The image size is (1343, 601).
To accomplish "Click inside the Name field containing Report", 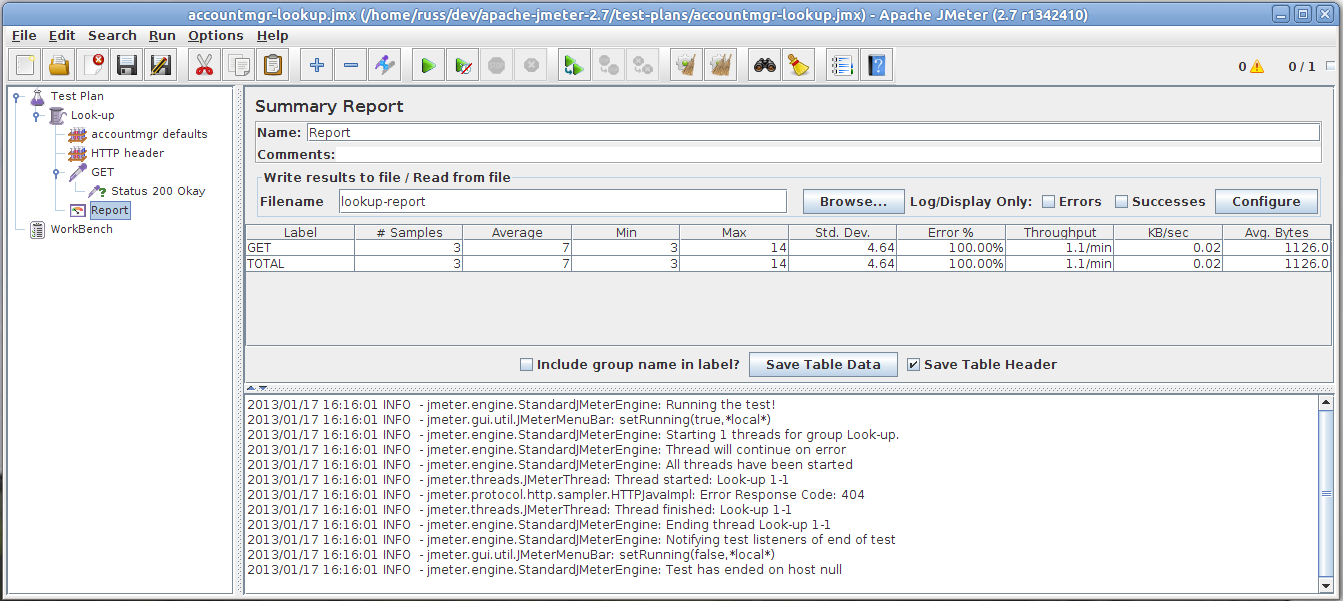I will pos(812,132).
